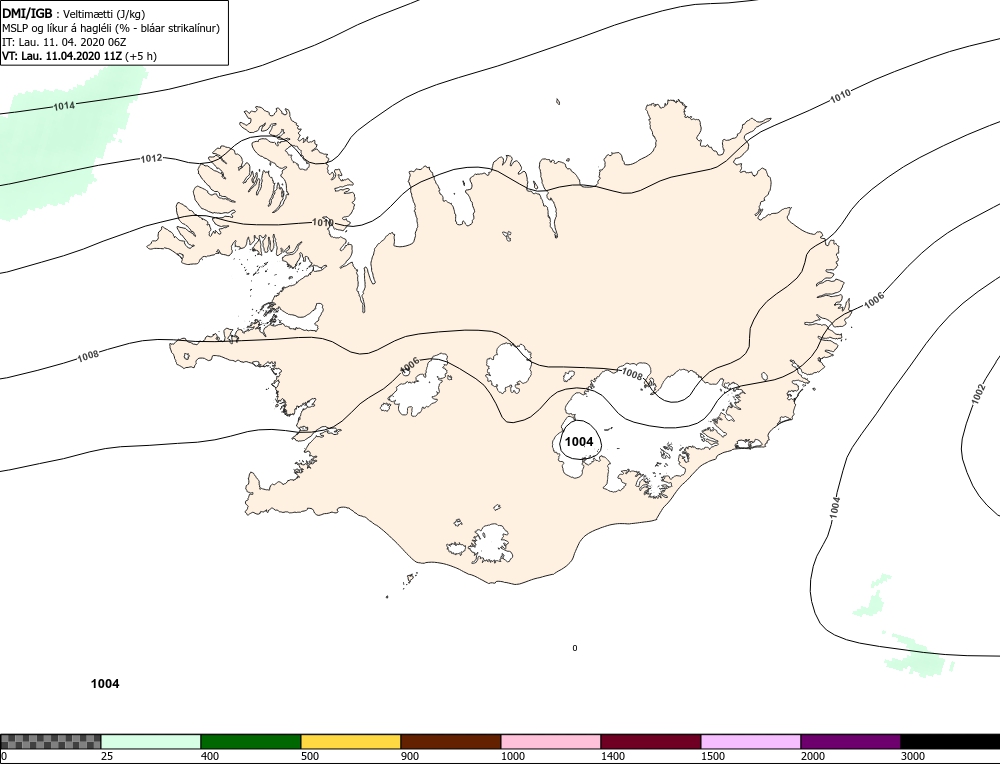Click the lavender 1500–2000 legend swatch
This screenshot has width=1000, height=764.
(x=751, y=742)
